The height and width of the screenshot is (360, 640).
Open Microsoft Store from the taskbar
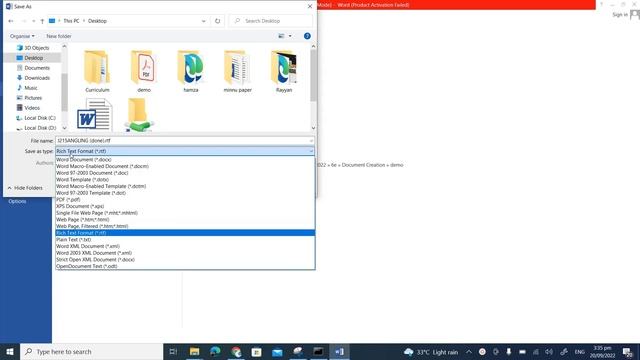256,351
